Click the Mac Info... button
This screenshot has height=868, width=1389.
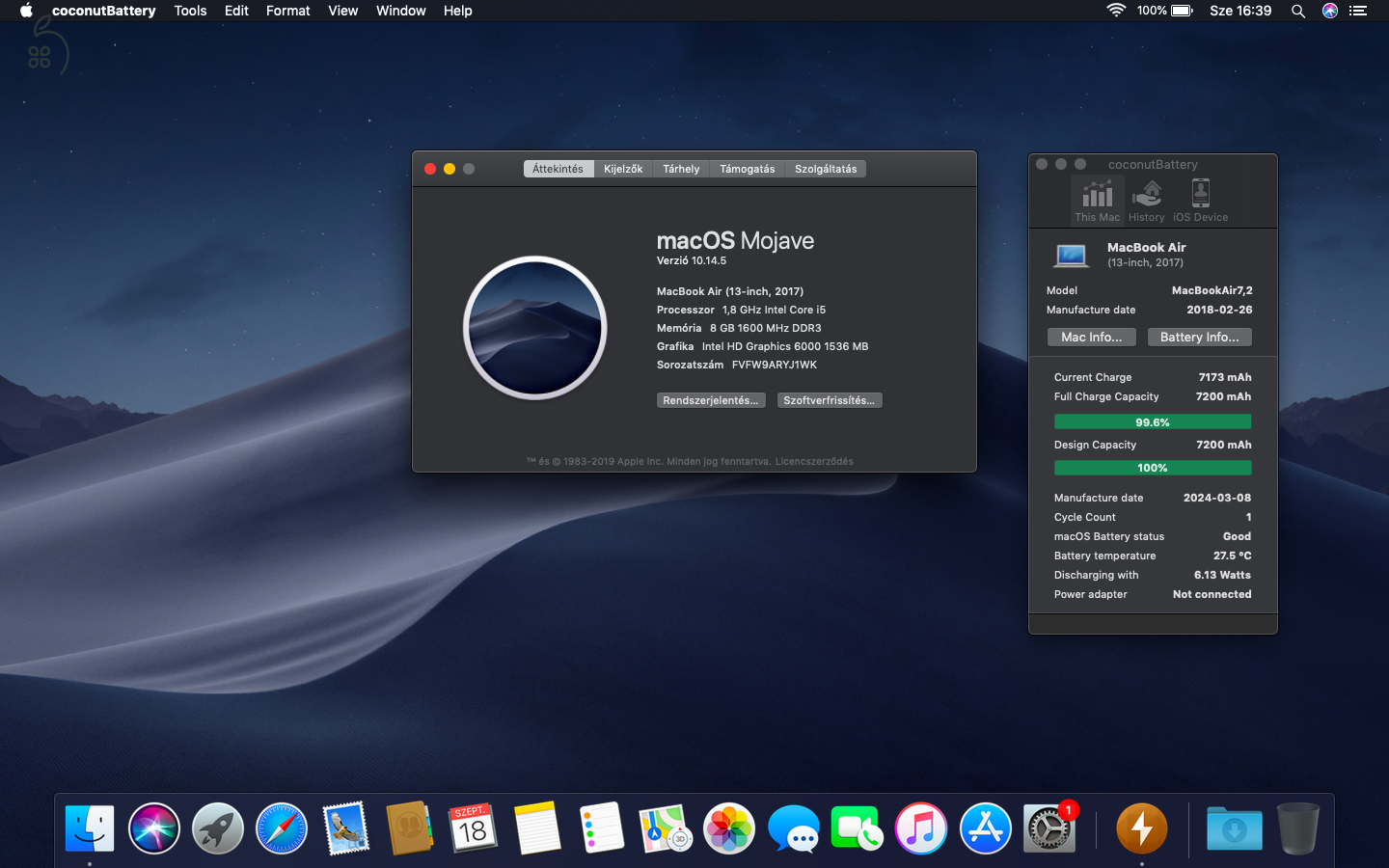click(x=1092, y=337)
